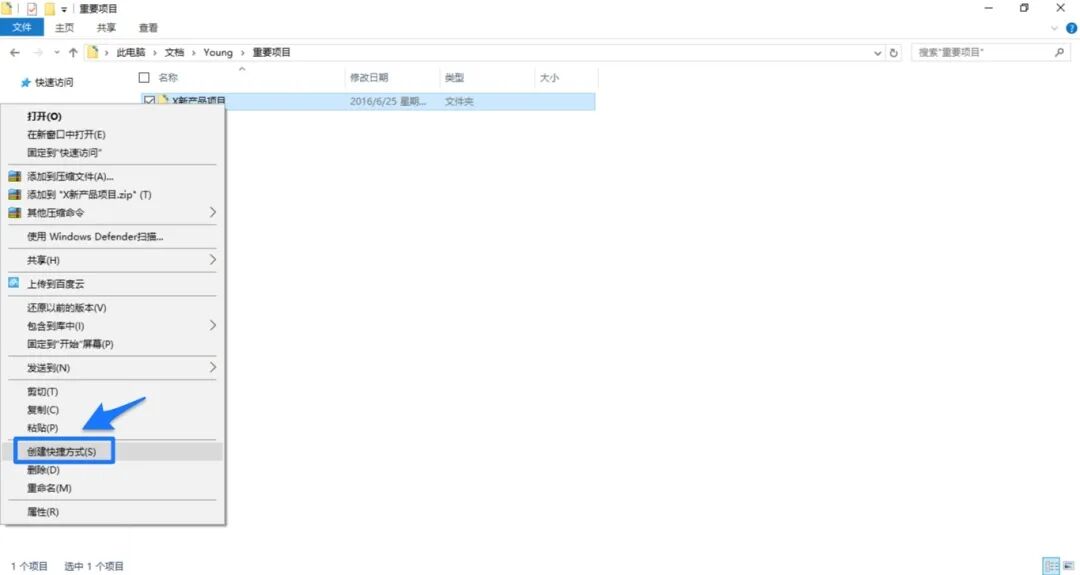The width and height of the screenshot is (1080, 575).
Task: Click quick access toolbar new folder icon
Action: click(50, 9)
